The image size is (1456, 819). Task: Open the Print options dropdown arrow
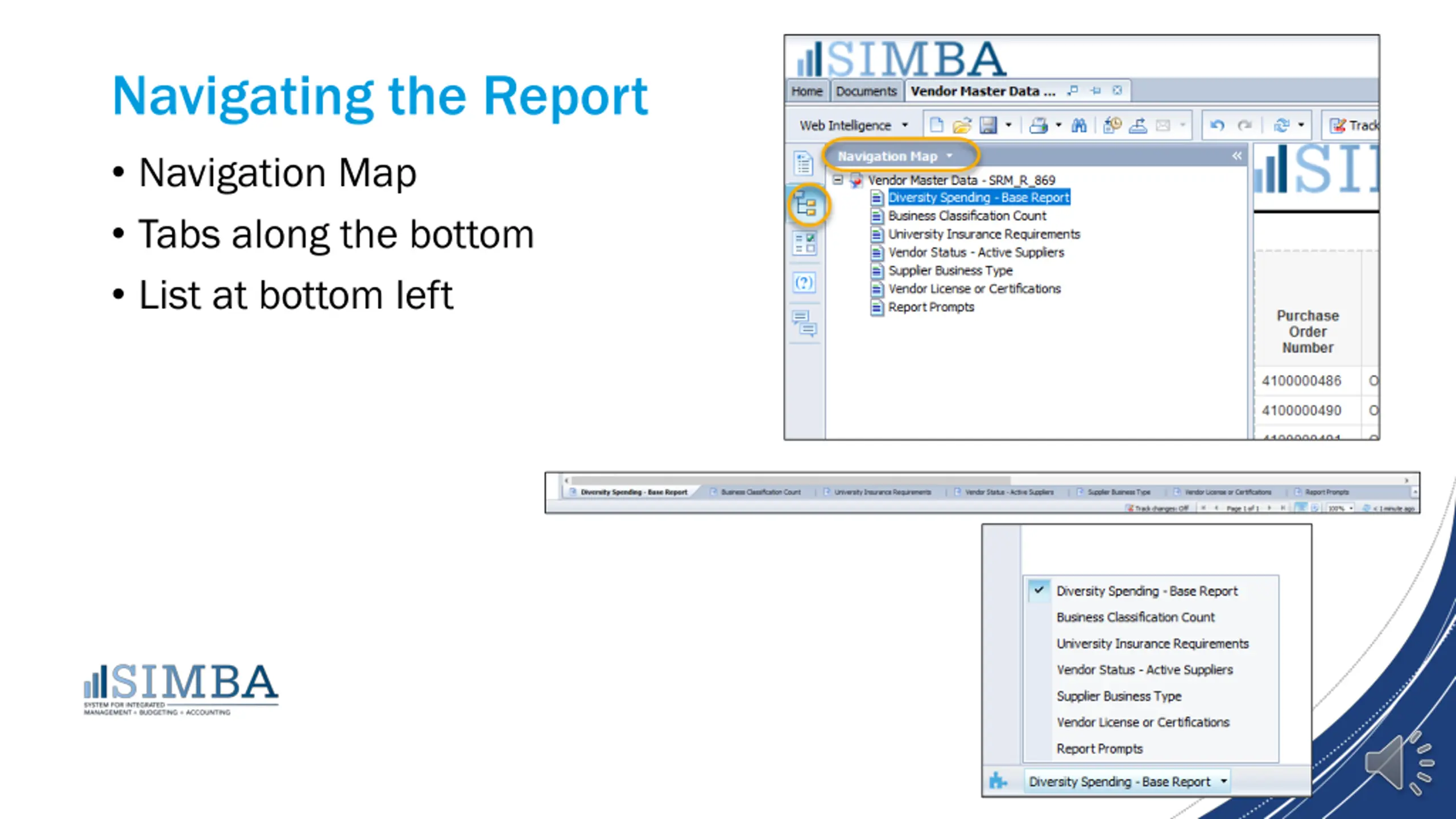pos(1058,125)
